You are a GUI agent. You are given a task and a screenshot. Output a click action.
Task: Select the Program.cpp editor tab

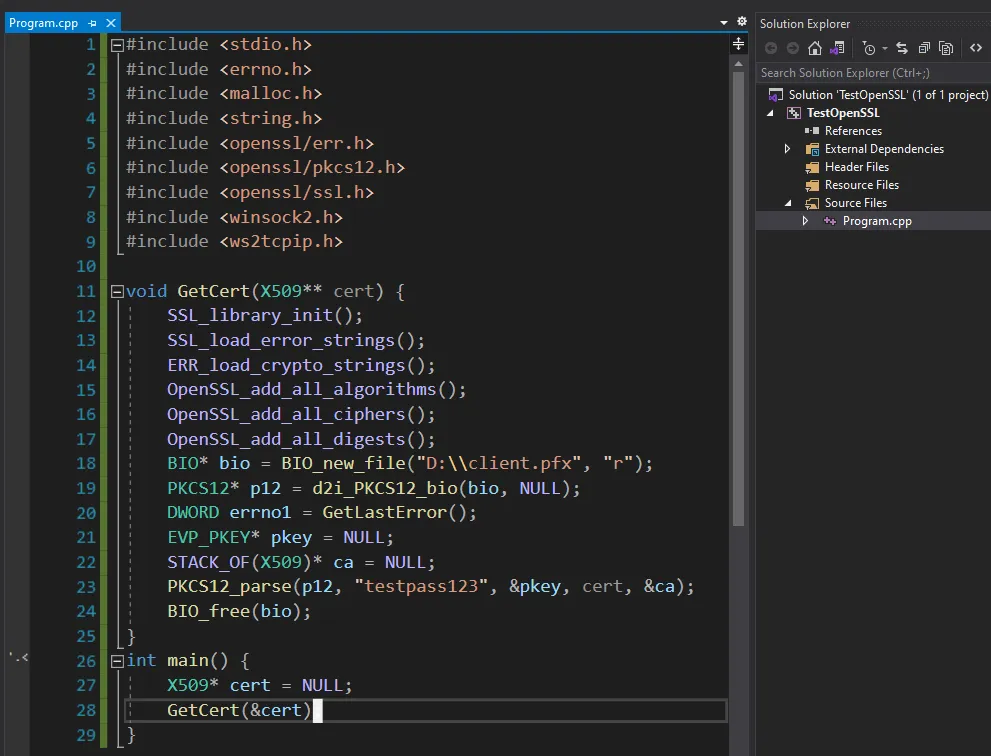click(45, 23)
